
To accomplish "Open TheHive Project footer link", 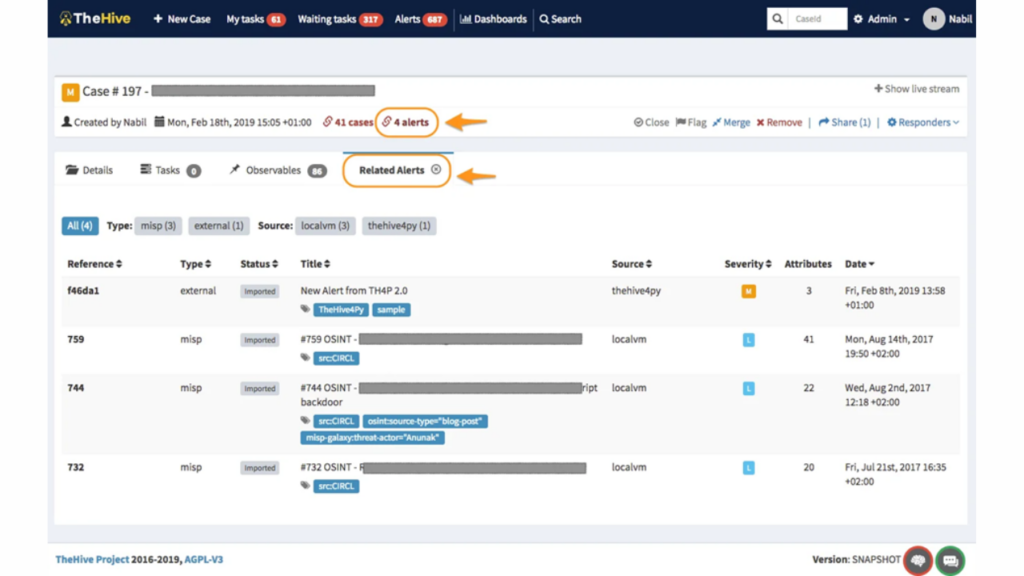I will point(92,559).
